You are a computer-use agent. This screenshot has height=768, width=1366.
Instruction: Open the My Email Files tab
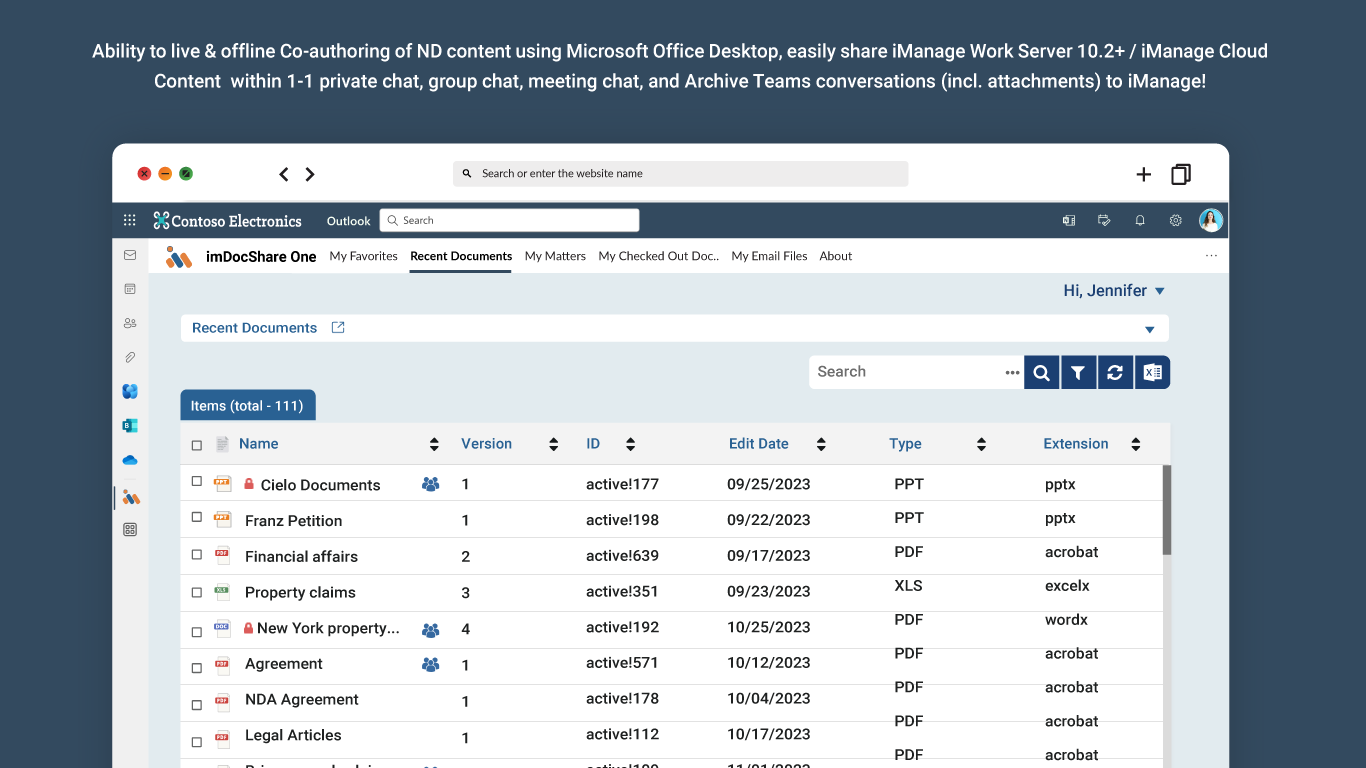tap(769, 256)
